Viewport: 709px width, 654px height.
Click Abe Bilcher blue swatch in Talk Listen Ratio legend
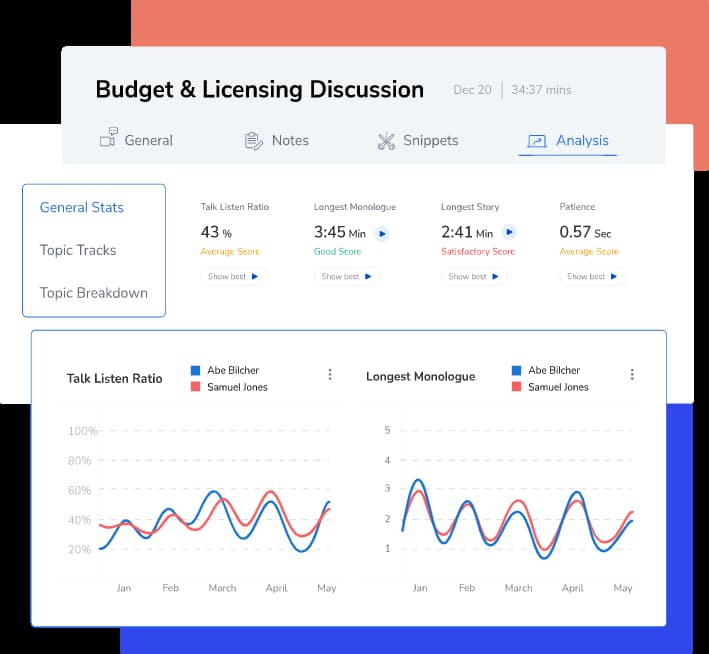coord(195,370)
